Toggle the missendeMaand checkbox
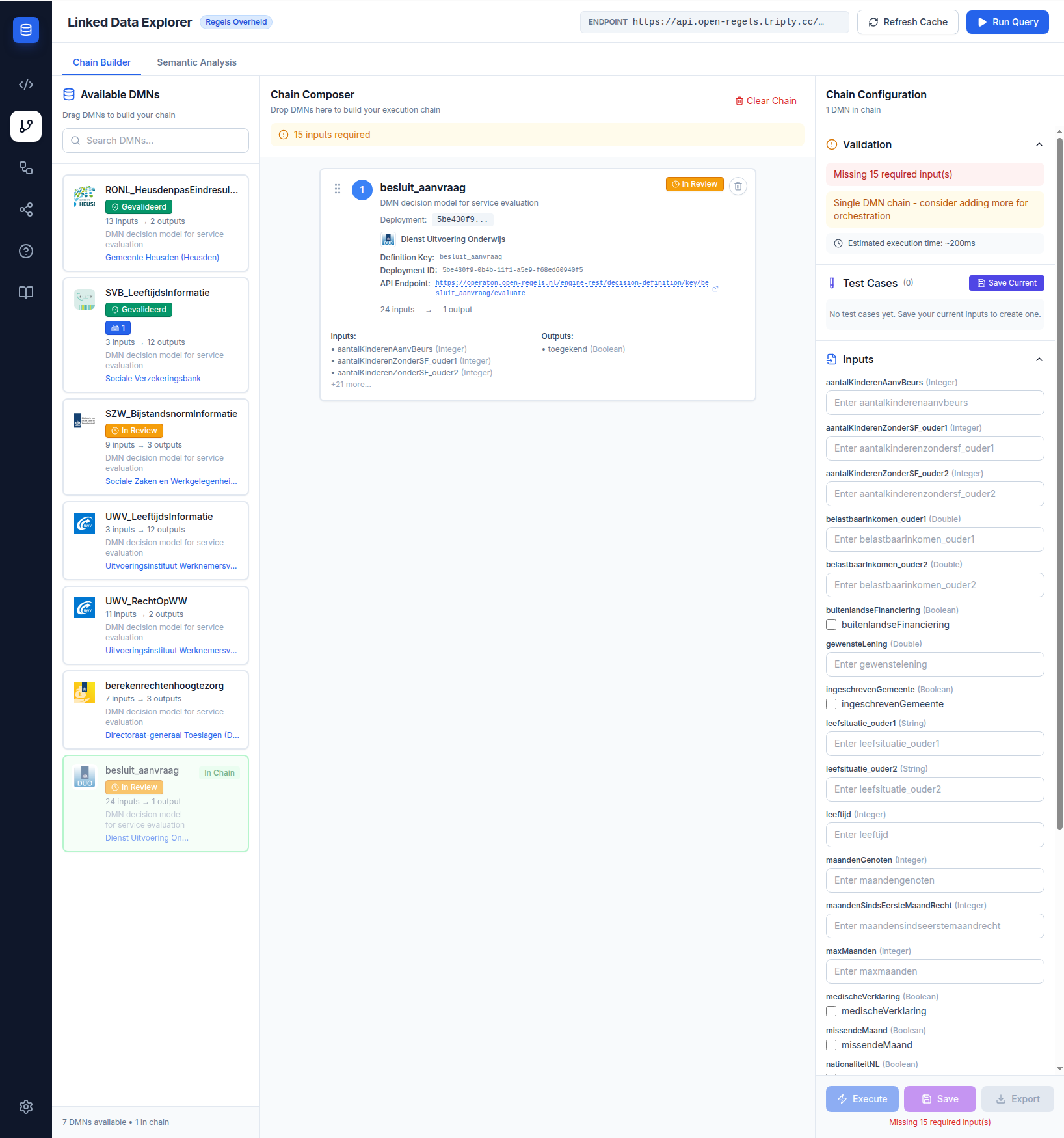The width and height of the screenshot is (1064, 1138). [831, 1045]
